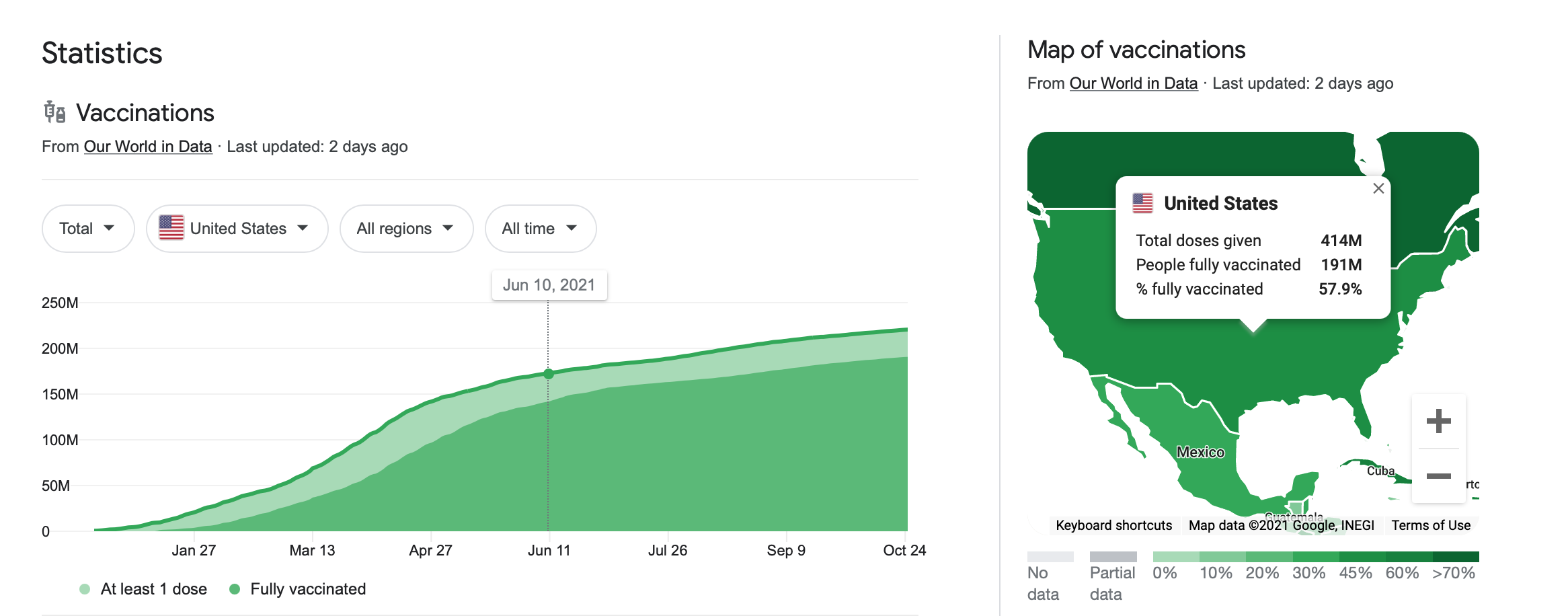Click the >70% dark green legend swatch
Screen dimensions: 1568x616
pyautogui.click(x=1456, y=557)
